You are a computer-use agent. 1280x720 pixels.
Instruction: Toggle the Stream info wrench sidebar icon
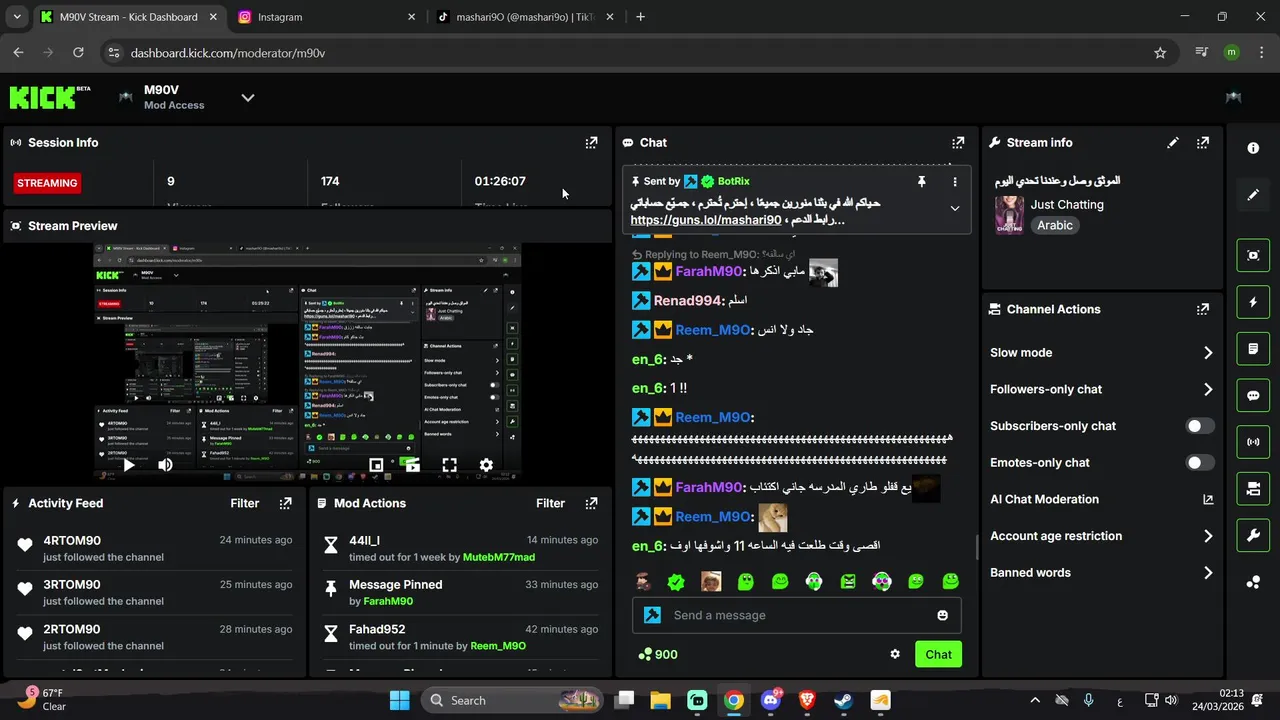tap(1253, 536)
